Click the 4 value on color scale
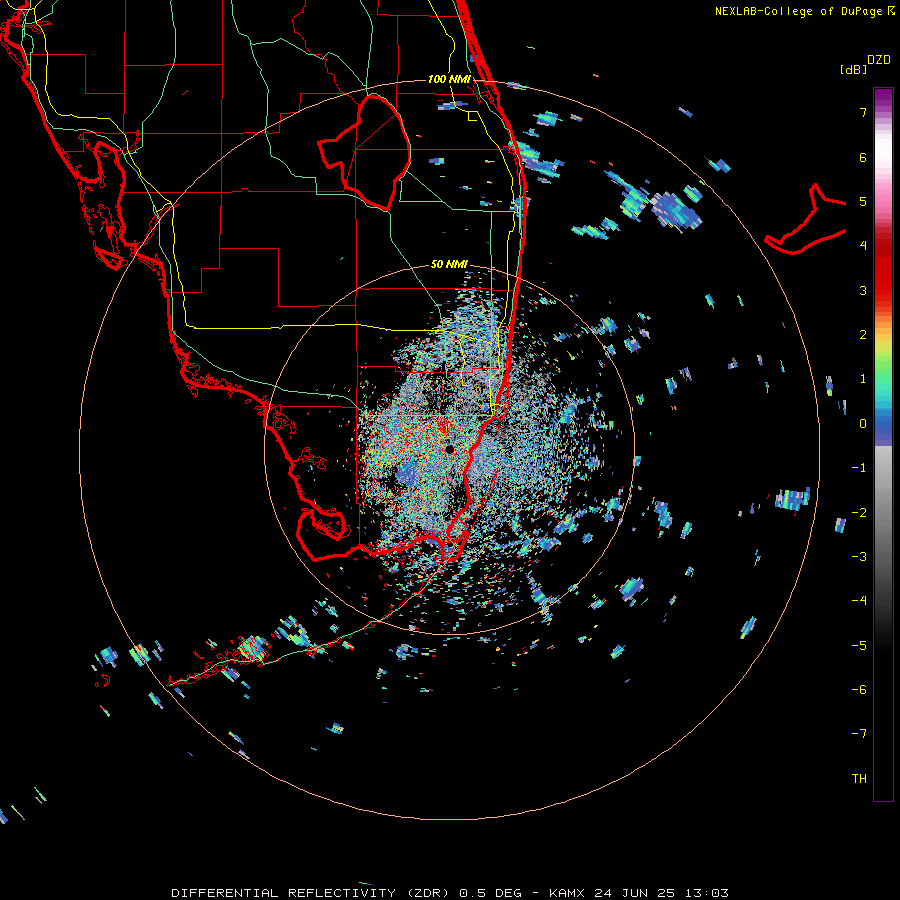Image resolution: width=900 pixels, height=900 pixels. (863, 246)
